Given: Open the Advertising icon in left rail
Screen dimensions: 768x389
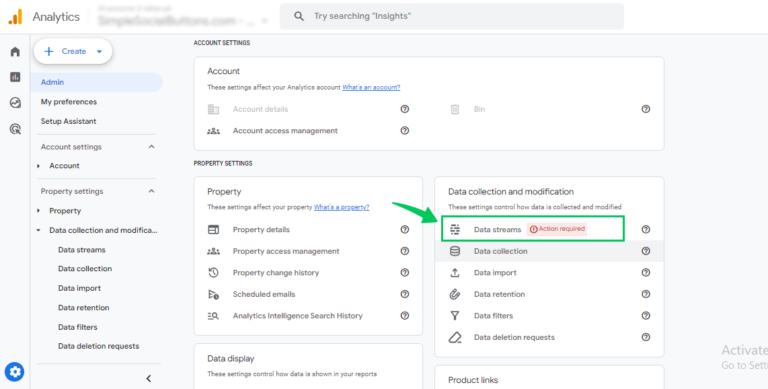Looking at the screenshot, I should click(15, 129).
